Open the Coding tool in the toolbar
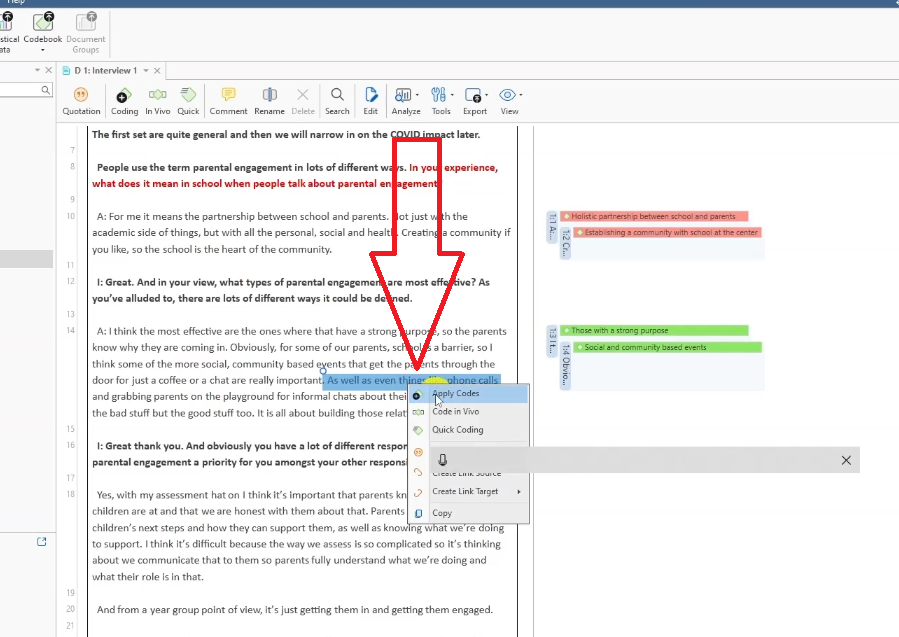 click(124, 97)
